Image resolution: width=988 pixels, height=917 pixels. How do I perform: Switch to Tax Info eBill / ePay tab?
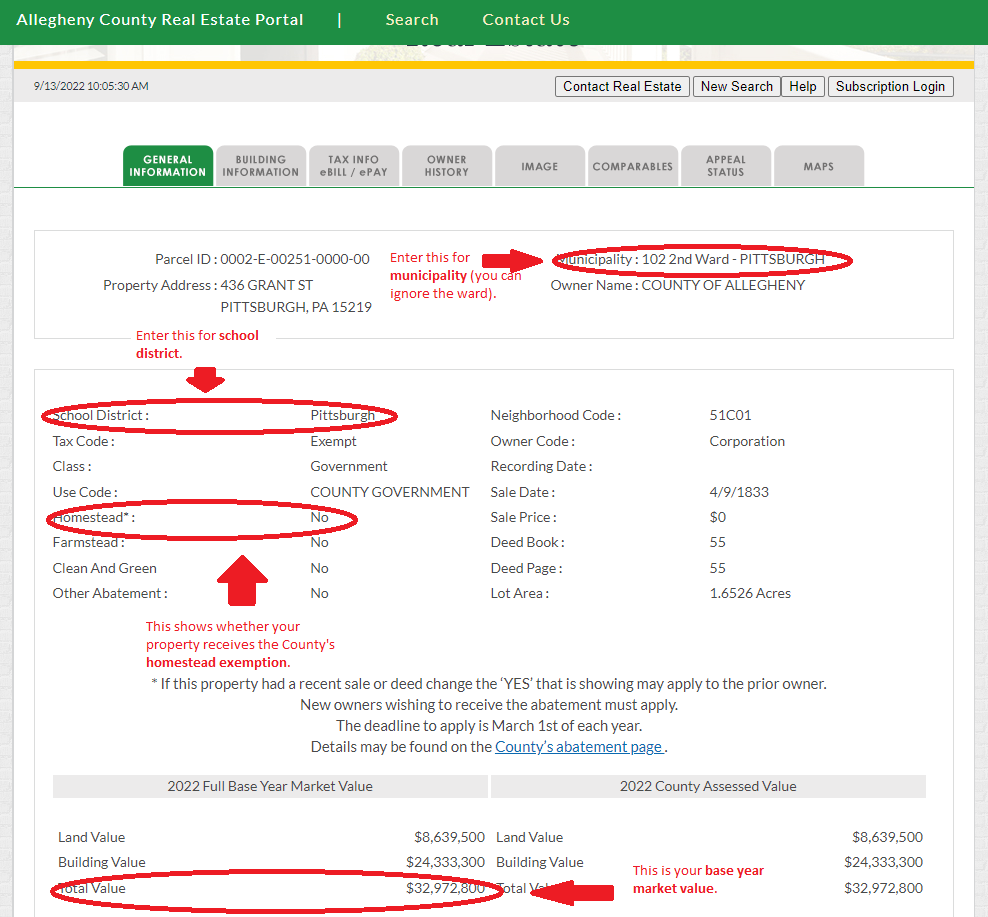tap(353, 166)
